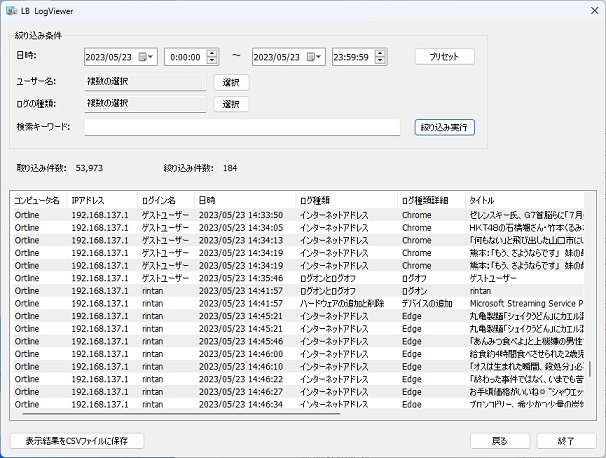This screenshot has height=458, width=606.
Task: Select the ログオフ row at 14:35:46
Action: tap(297, 278)
